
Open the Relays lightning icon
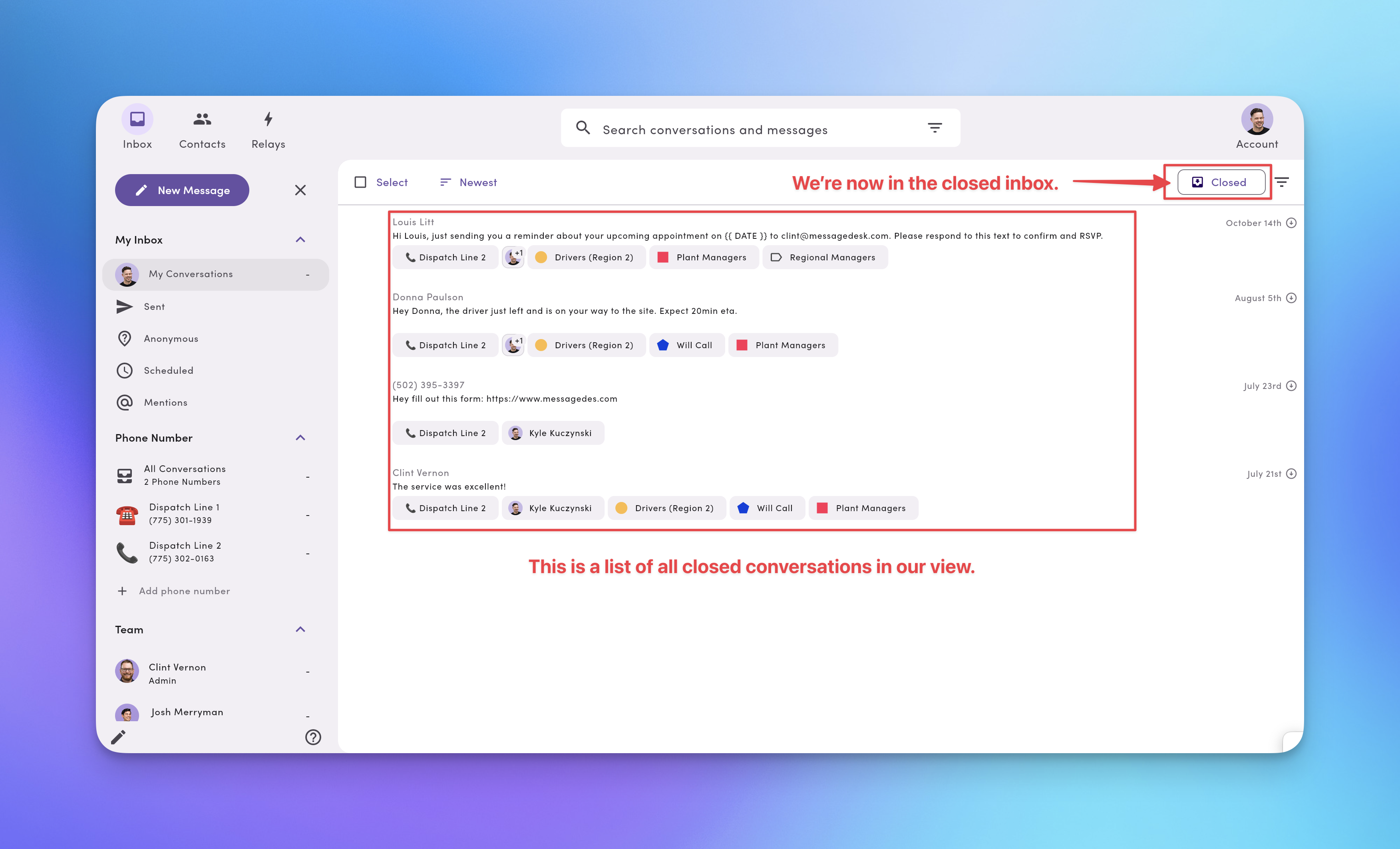(268, 119)
